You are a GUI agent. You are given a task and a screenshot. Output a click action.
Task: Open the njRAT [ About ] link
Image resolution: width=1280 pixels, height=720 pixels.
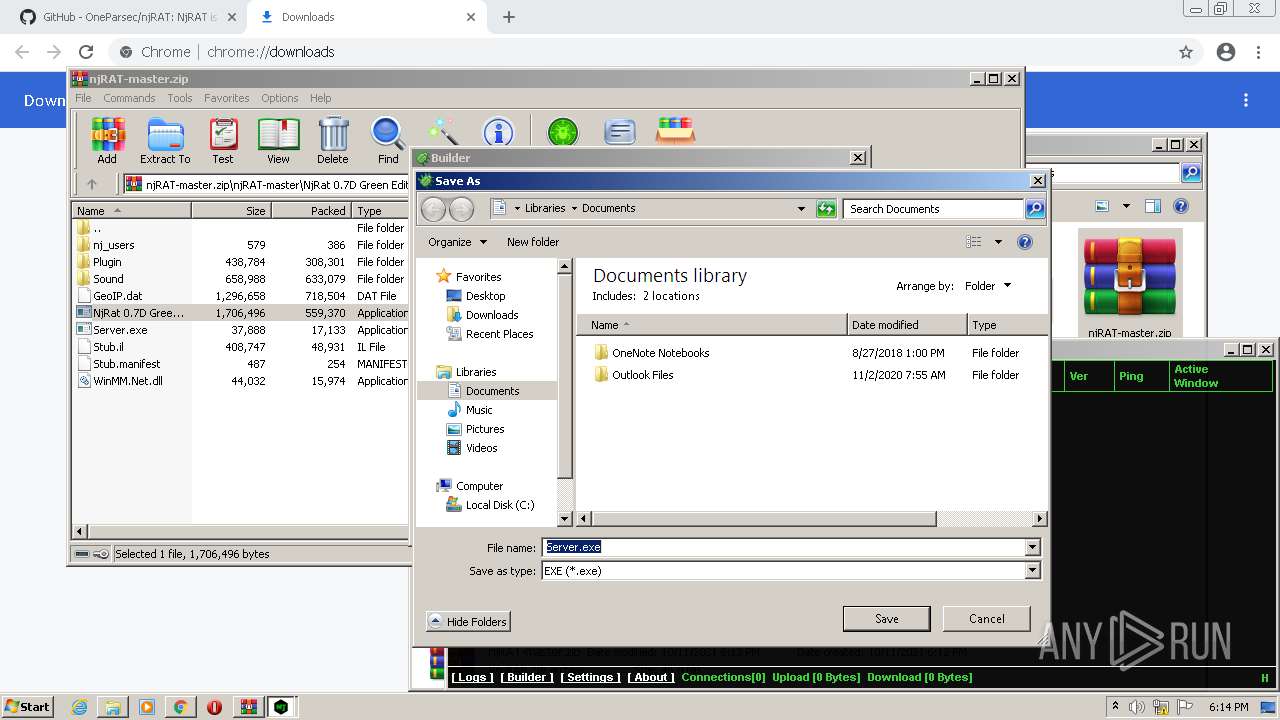tap(651, 677)
